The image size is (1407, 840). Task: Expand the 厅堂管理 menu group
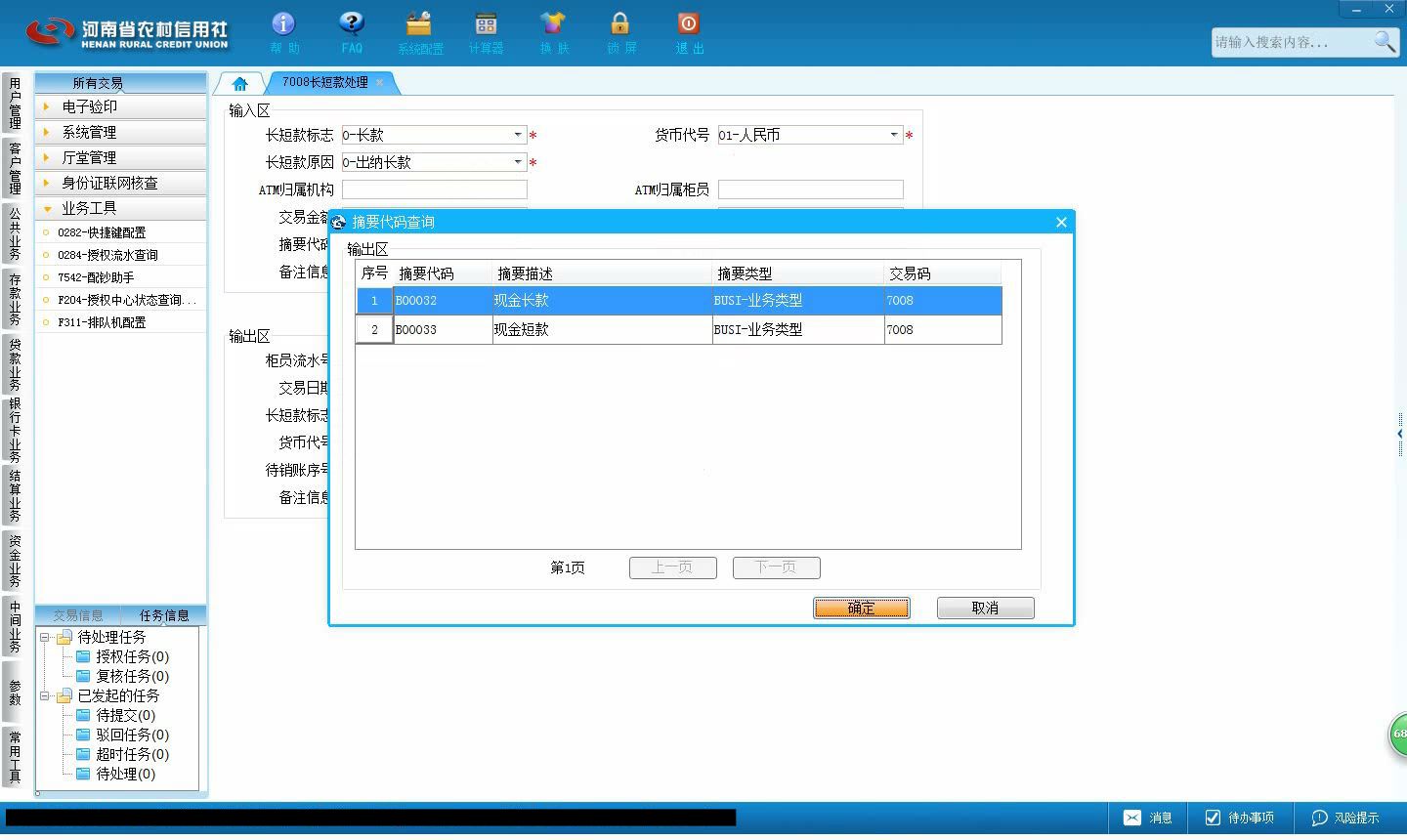121,157
